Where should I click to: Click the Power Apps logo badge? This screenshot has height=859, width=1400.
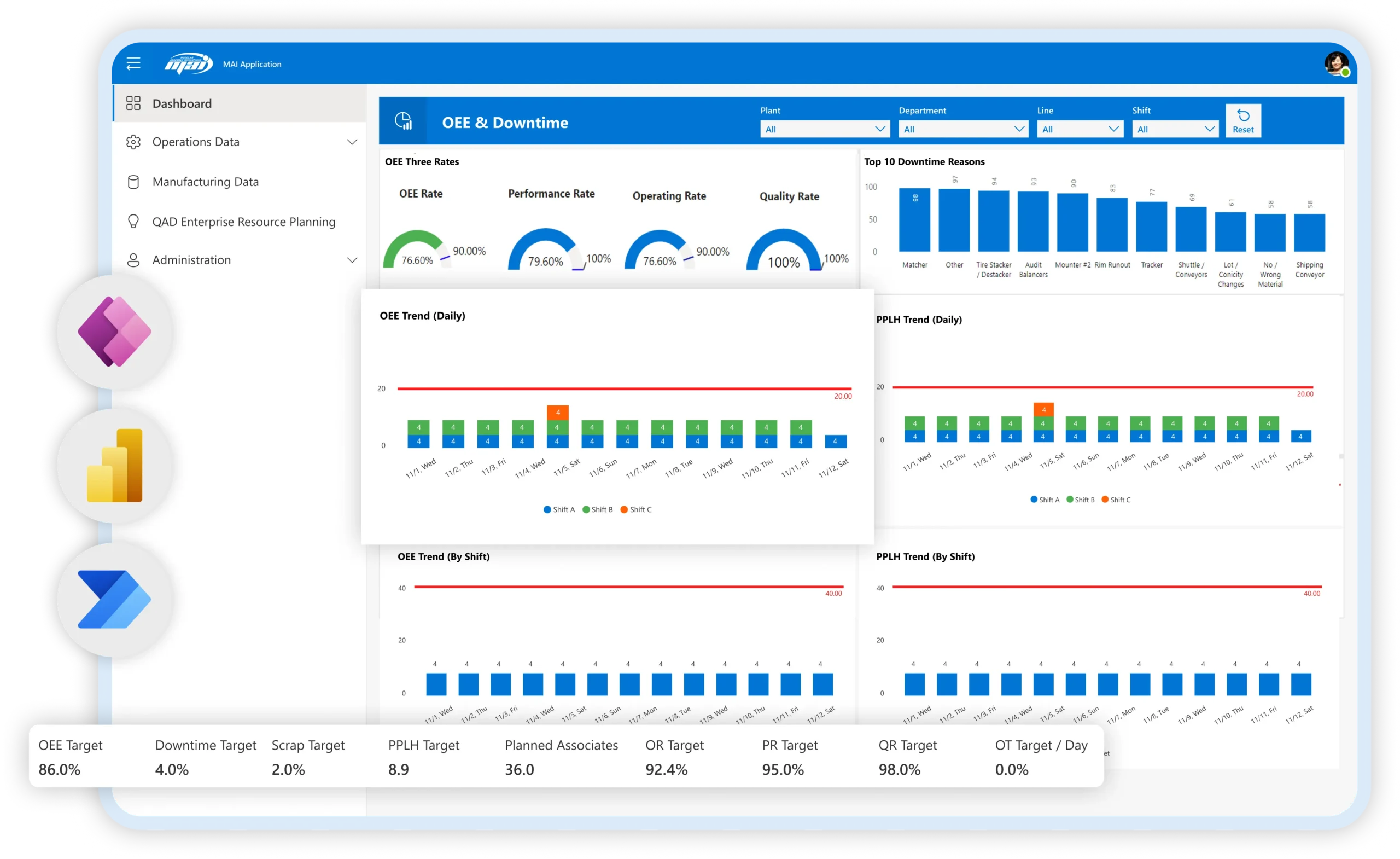tap(115, 332)
